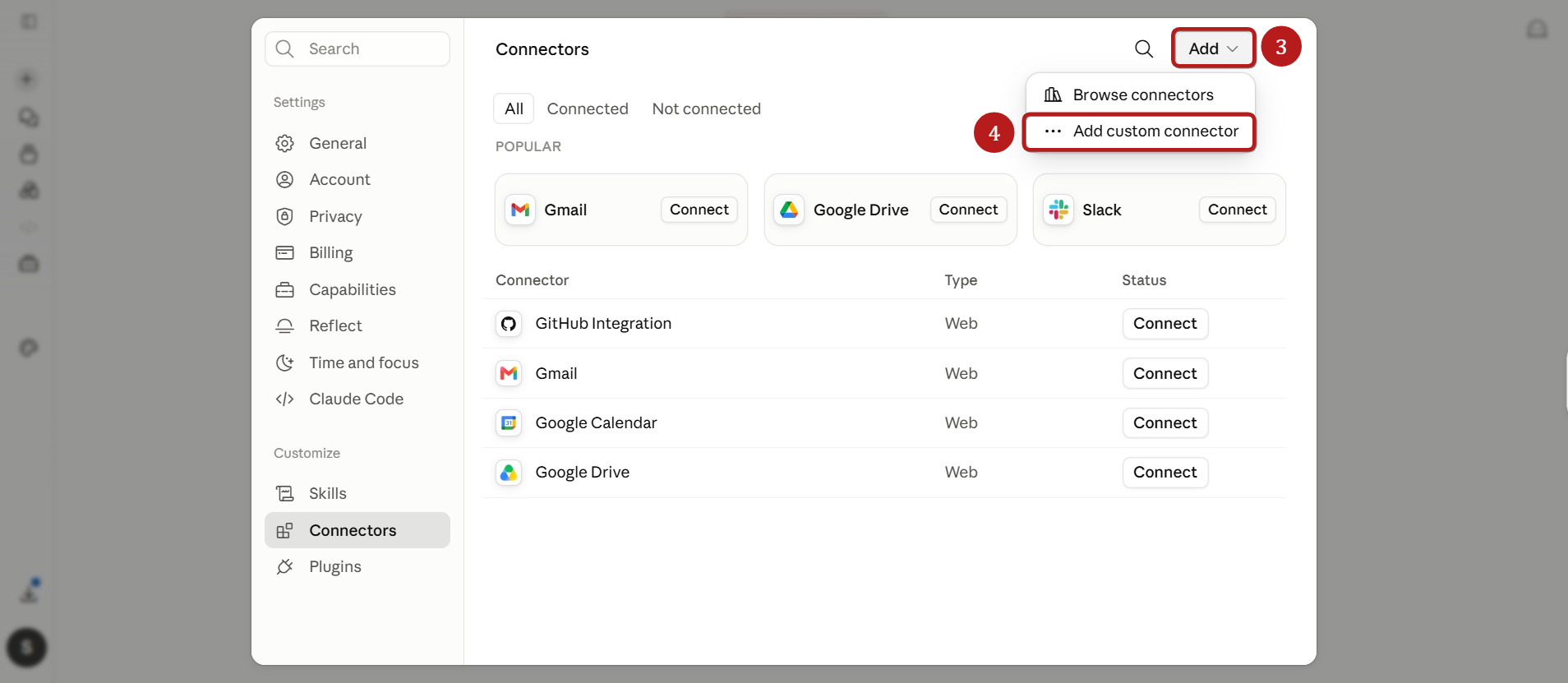The height and width of the screenshot is (683, 1568).
Task: Click the Google Drive logo in the Popular card
Action: tap(789, 210)
